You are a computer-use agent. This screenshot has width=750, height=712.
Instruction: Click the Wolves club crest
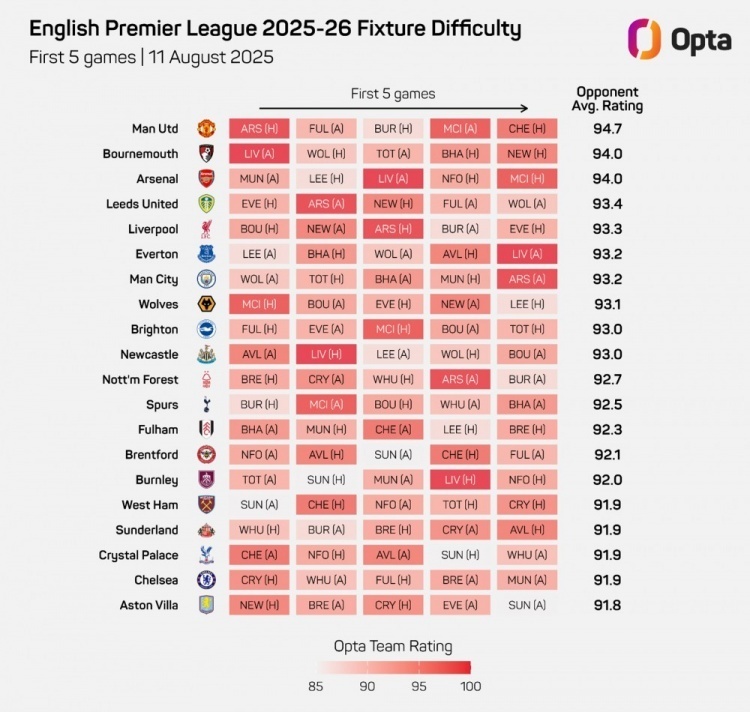click(x=206, y=304)
